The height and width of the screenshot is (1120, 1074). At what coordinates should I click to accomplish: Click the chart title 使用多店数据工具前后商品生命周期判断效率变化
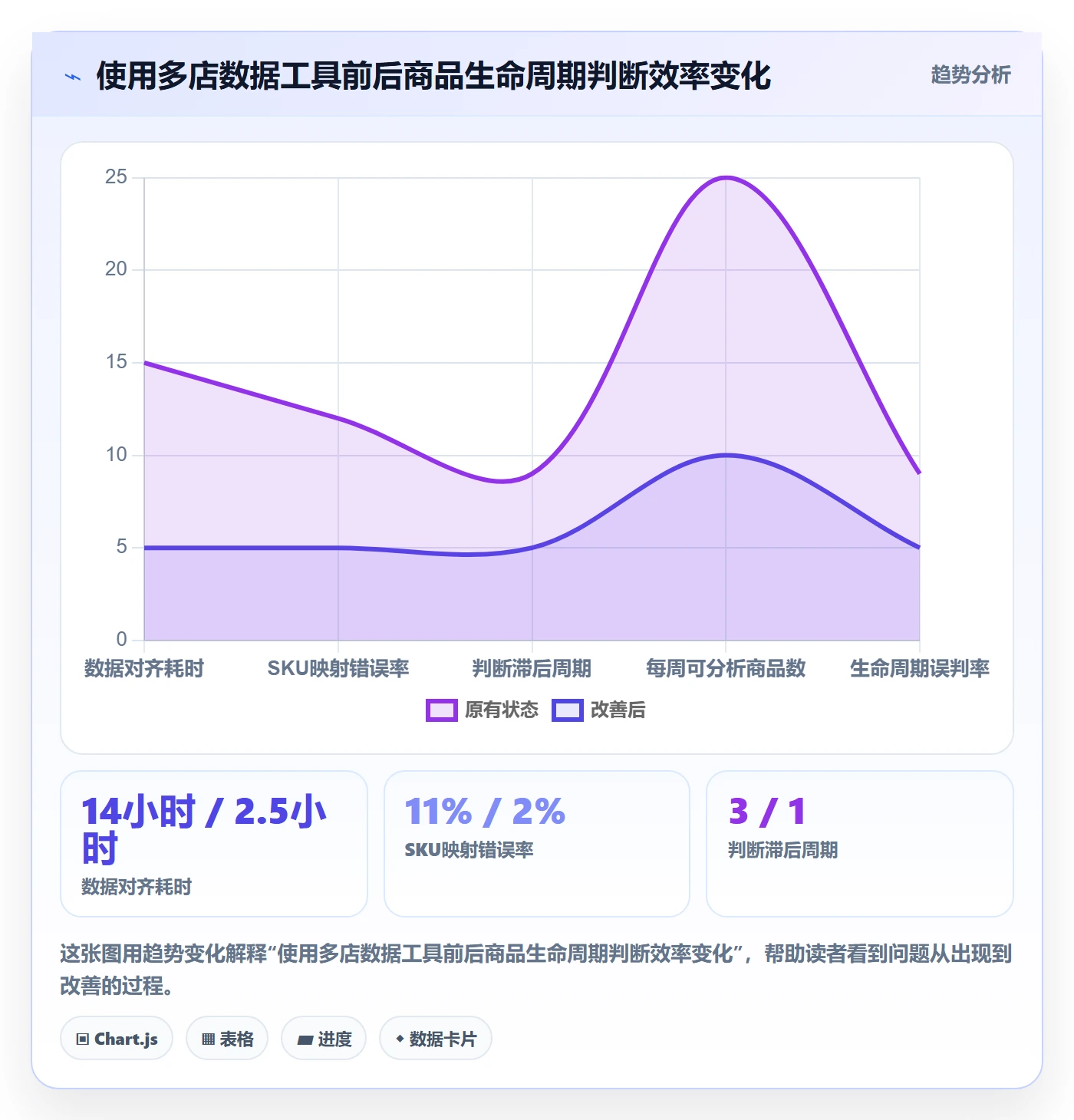pos(433,76)
